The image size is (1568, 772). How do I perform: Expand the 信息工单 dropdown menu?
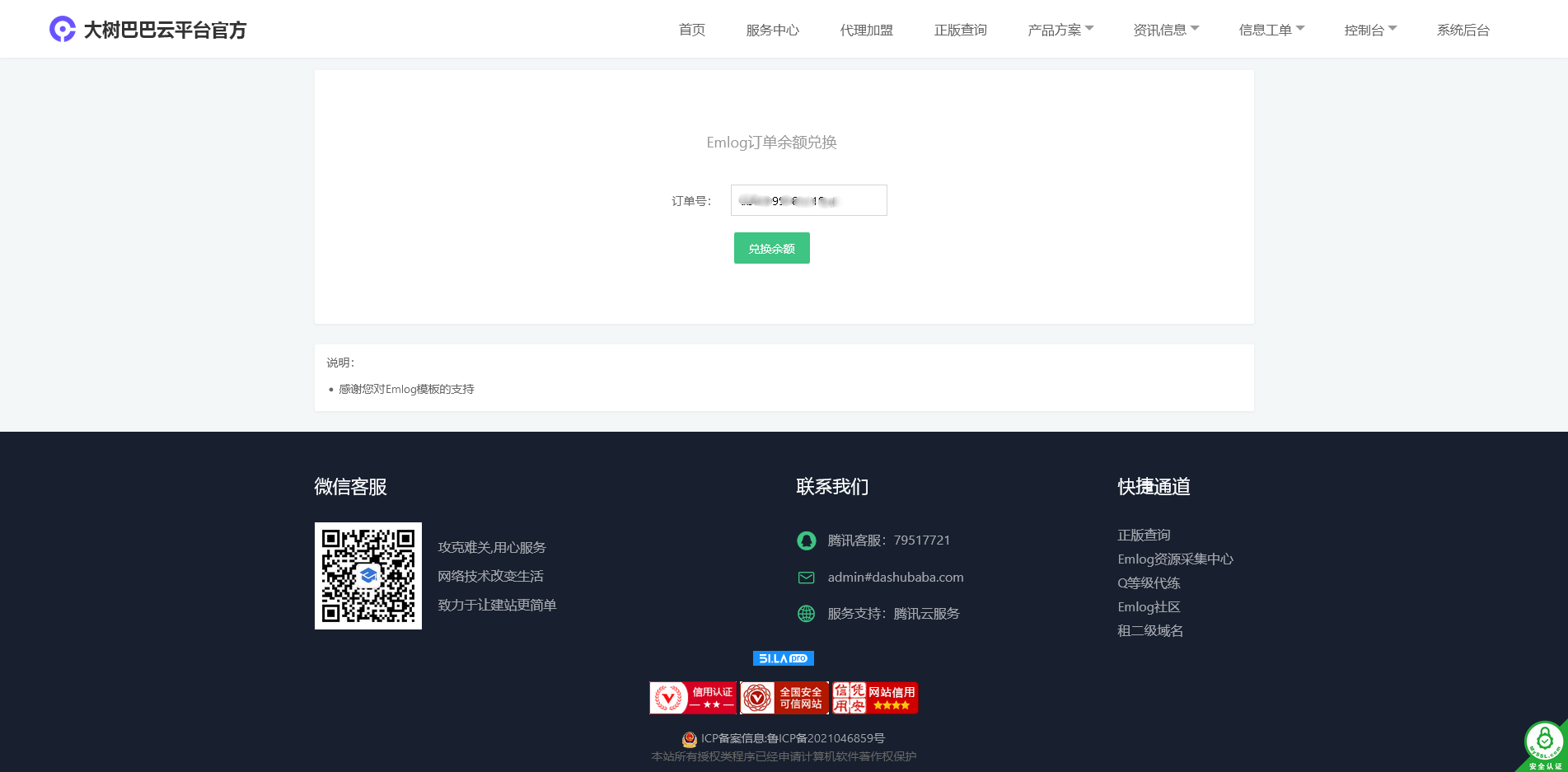[1271, 30]
